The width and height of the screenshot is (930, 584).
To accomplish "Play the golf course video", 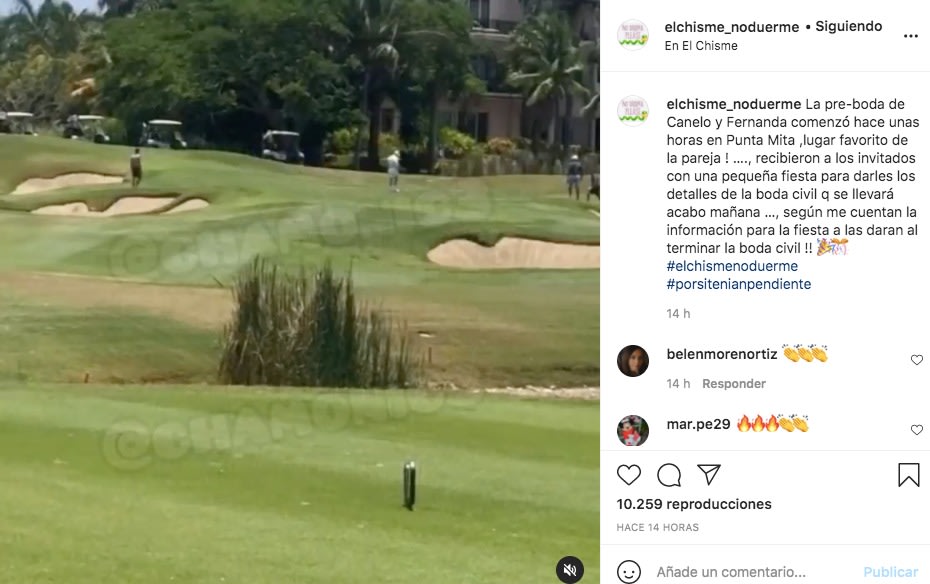I will click(x=300, y=292).
